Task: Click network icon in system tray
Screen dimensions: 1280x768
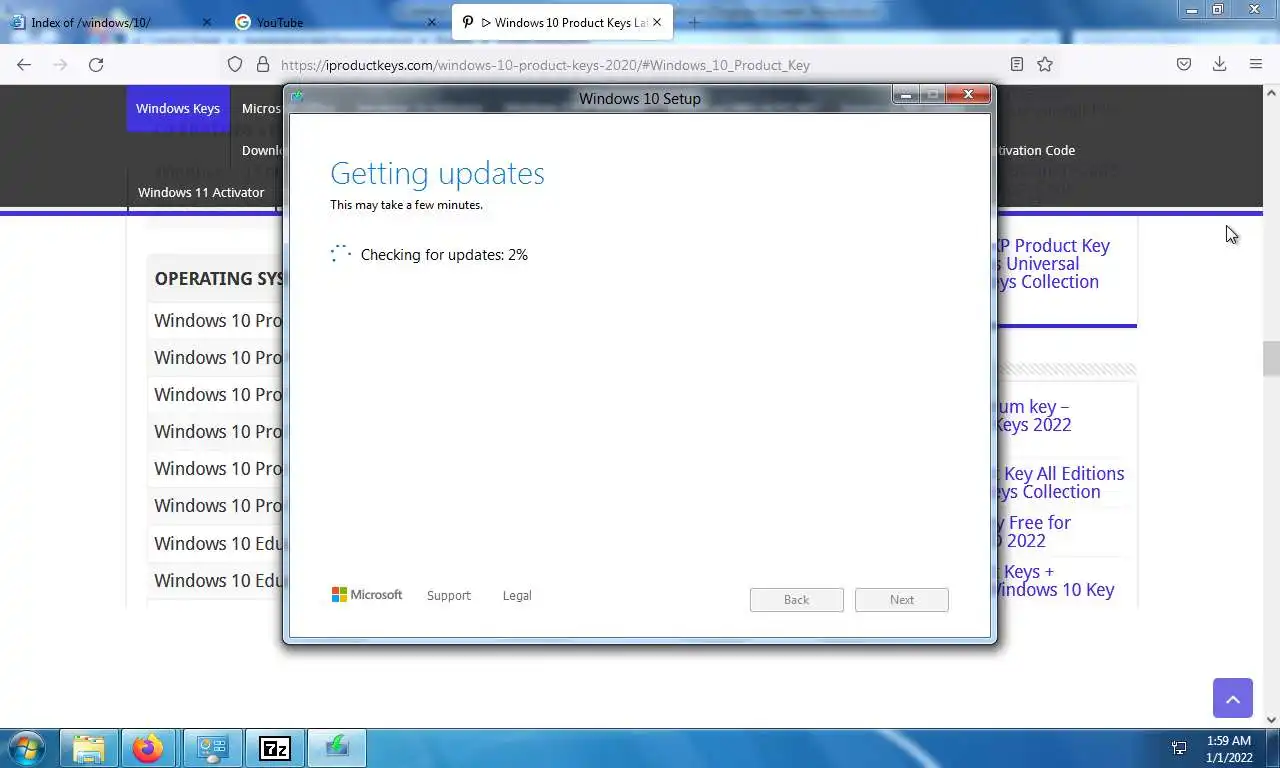Action: point(1179,748)
